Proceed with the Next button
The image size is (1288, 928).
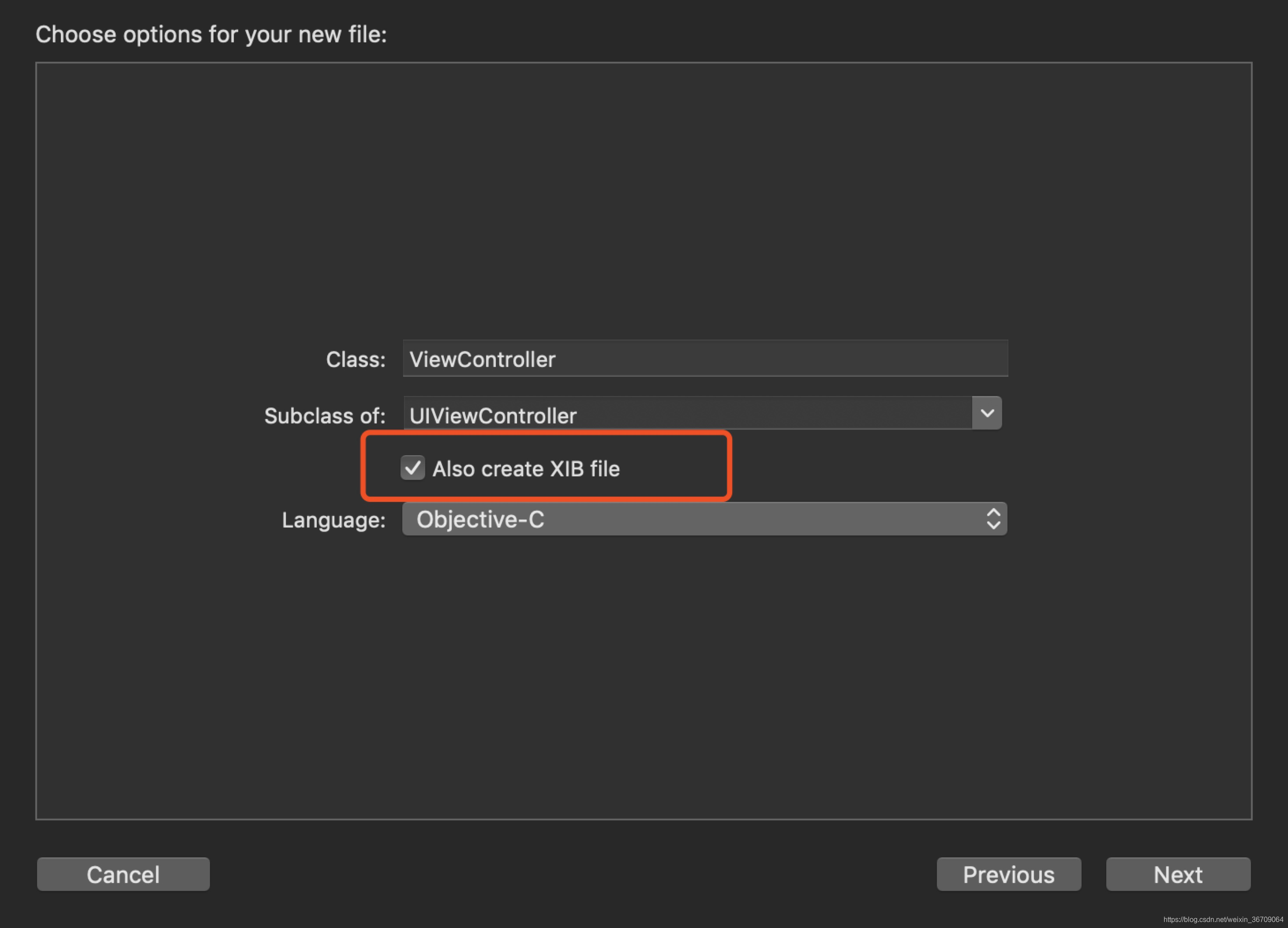click(1178, 875)
